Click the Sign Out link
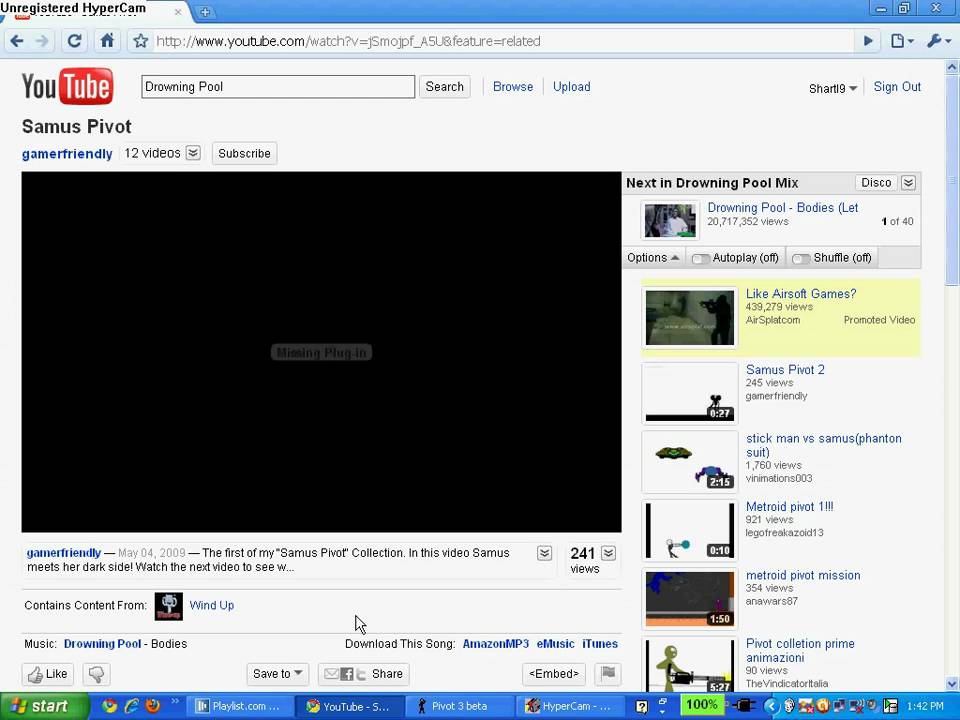 pos(897,87)
